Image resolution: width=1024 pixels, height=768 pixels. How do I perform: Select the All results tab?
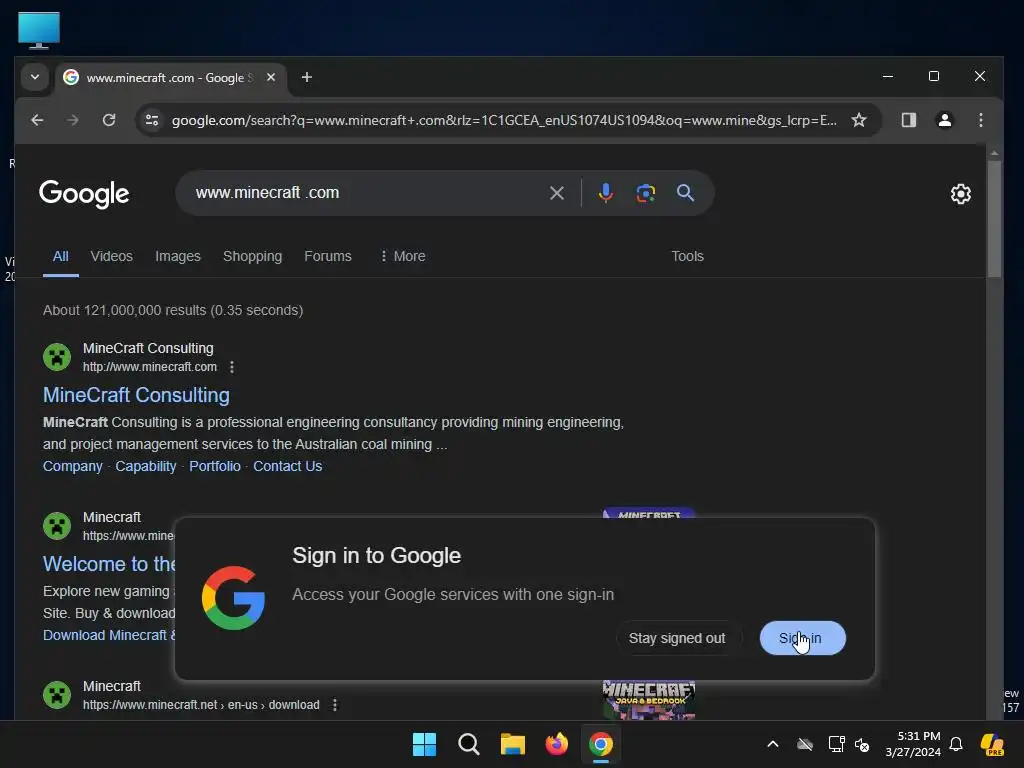61,256
